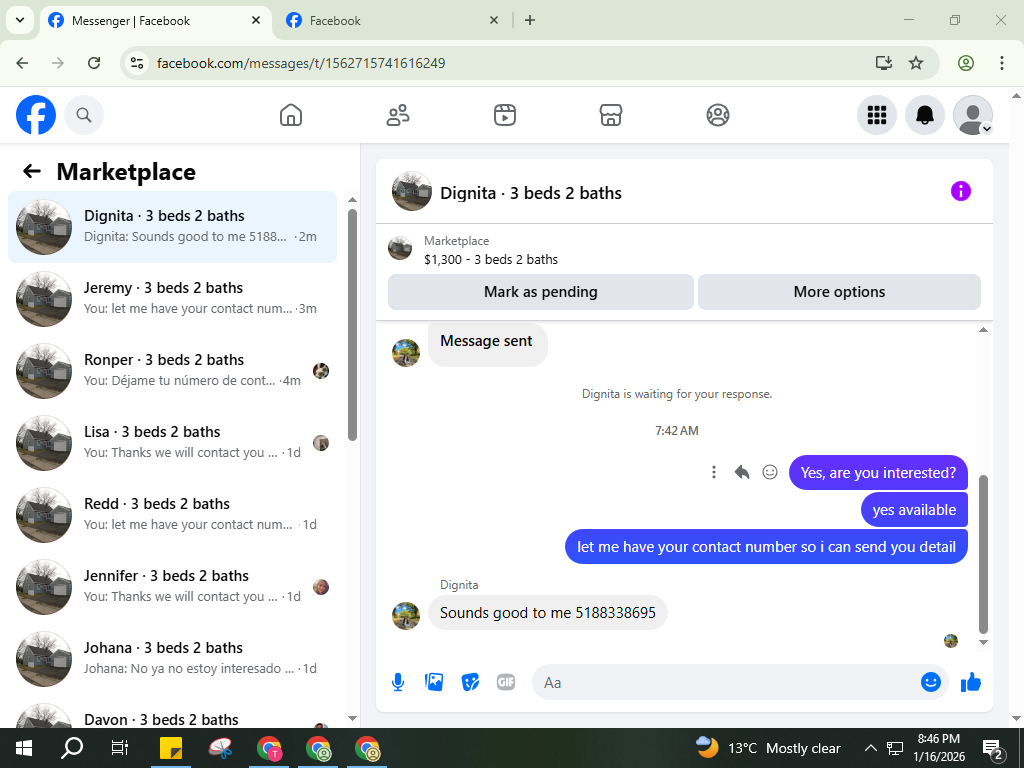This screenshot has height=768, width=1024.
Task: Open Lisa conversation in list
Action: click(x=172, y=442)
